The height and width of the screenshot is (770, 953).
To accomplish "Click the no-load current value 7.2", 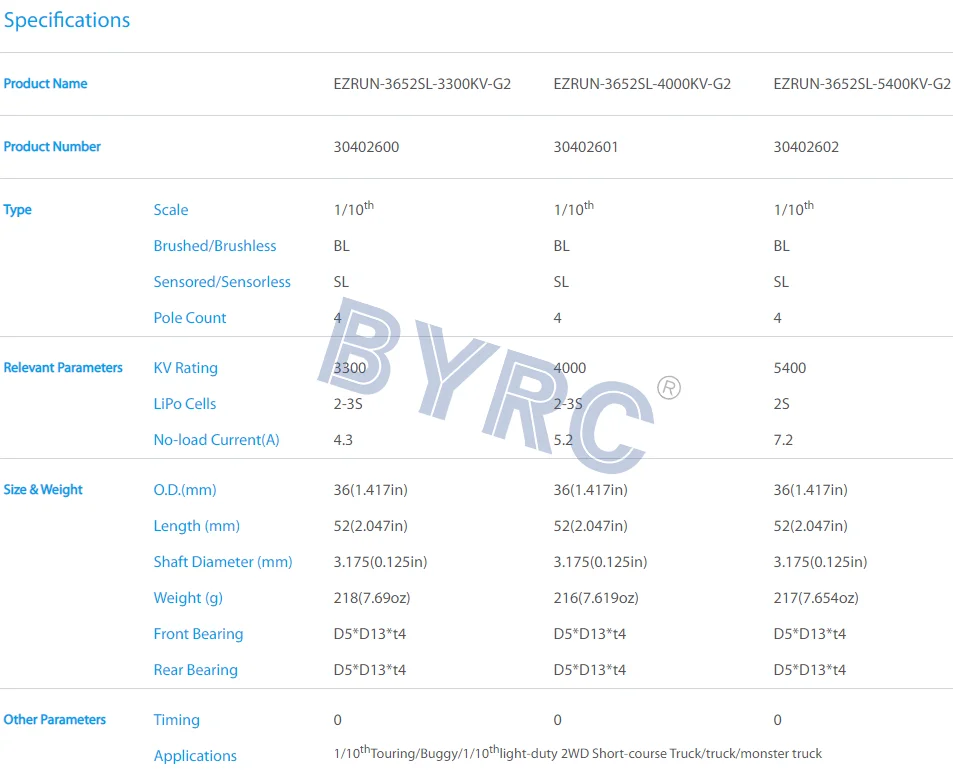I will click(783, 440).
